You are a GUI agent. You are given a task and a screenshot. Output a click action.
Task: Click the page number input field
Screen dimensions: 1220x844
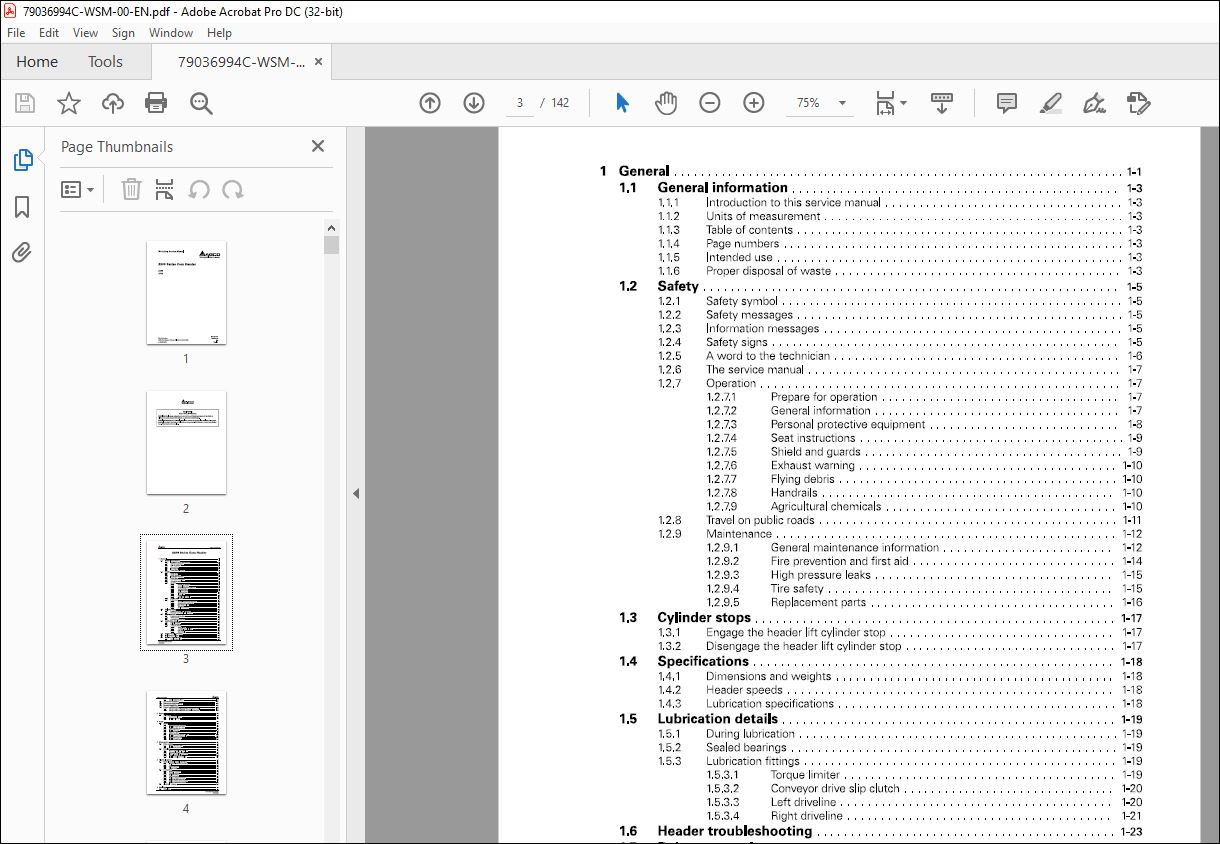tap(520, 103)
